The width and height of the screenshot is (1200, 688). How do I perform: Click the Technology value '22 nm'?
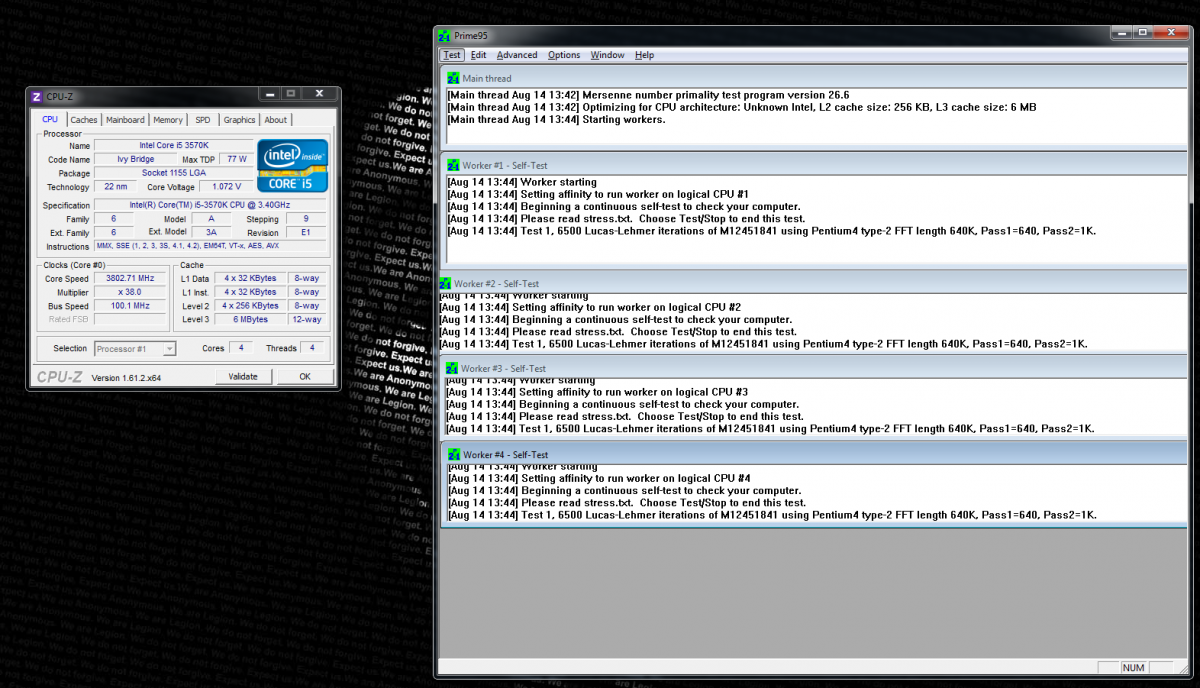tap(115, 187)
